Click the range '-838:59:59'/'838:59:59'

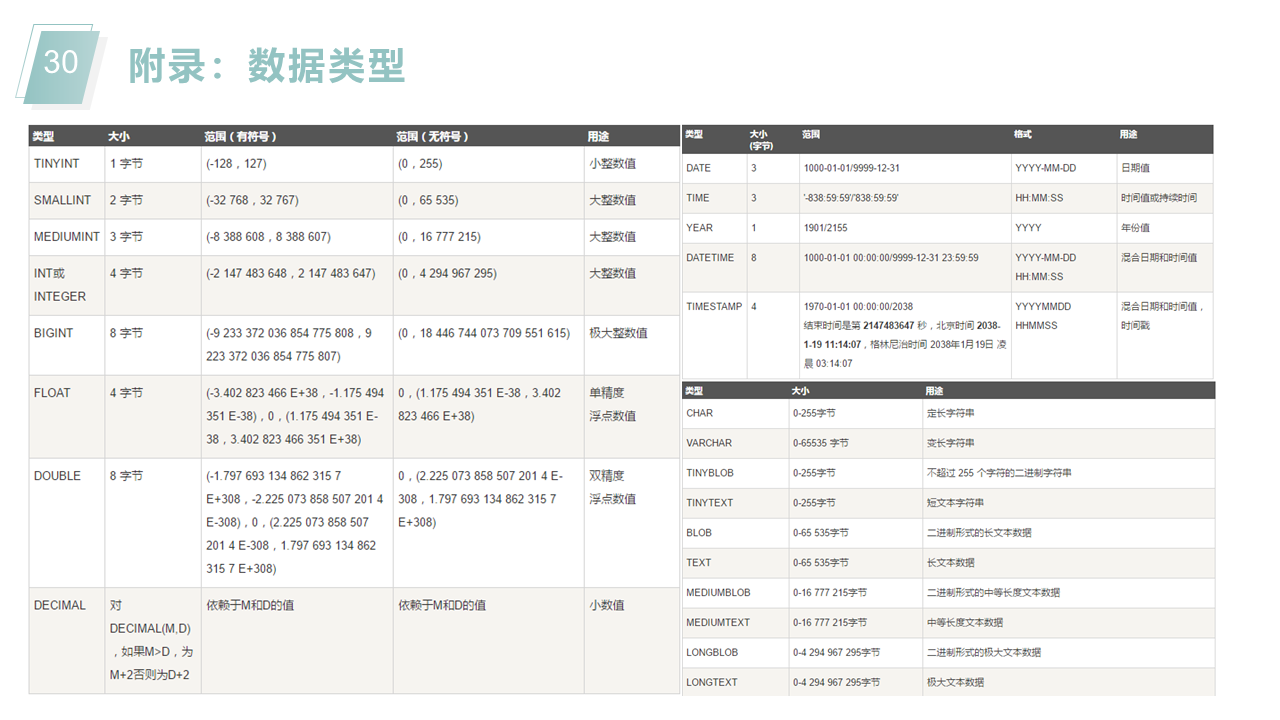pyautogui.click(x=851, y=198)
